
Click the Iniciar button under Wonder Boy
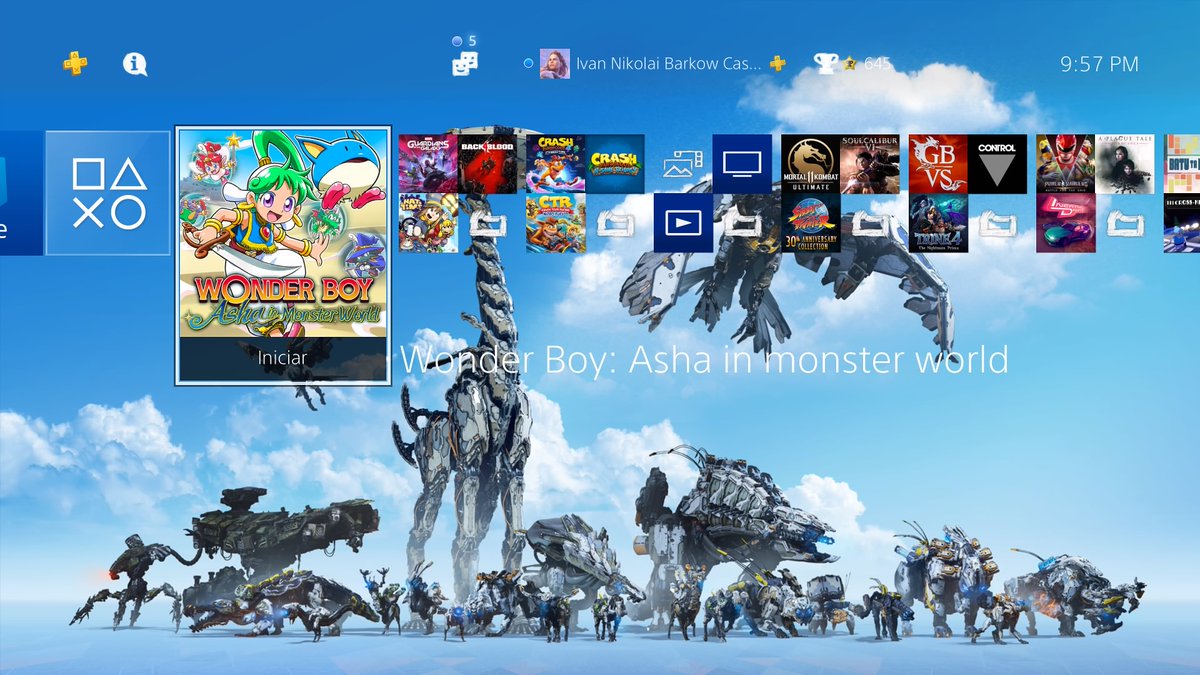(x=282, y=358)
